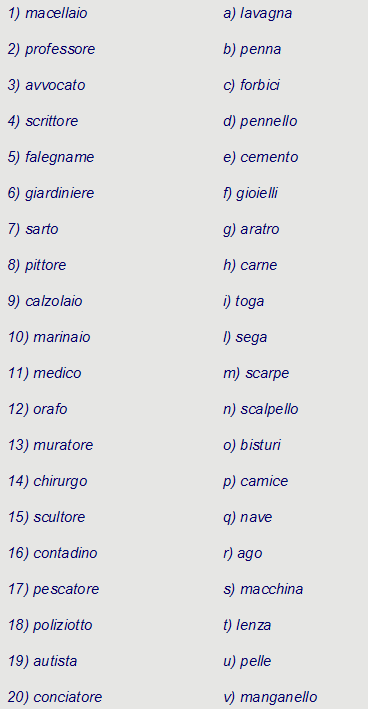Pick the option 'o) bisturi'

click(x=252, y=445)
